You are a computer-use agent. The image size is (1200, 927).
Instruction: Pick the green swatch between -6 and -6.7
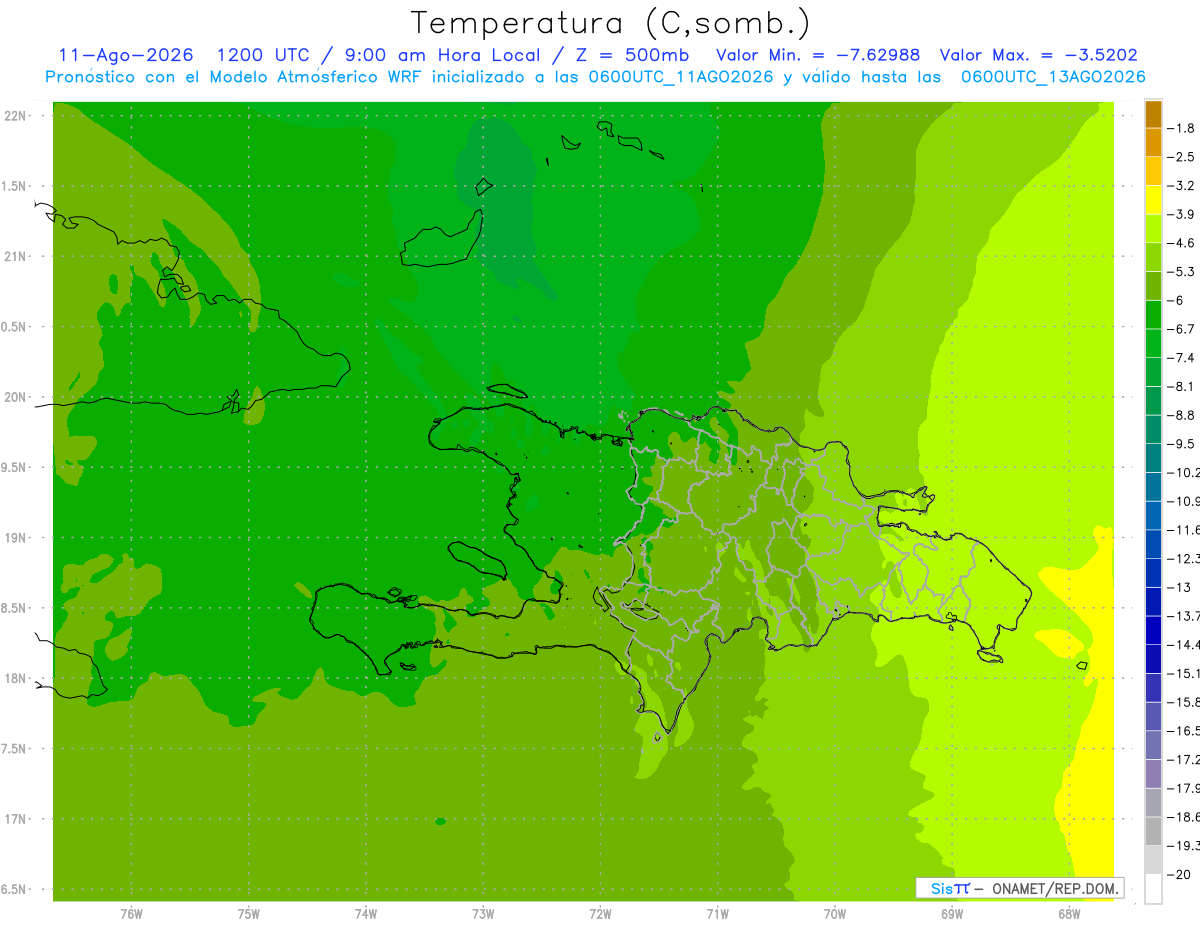point(1153,315)
